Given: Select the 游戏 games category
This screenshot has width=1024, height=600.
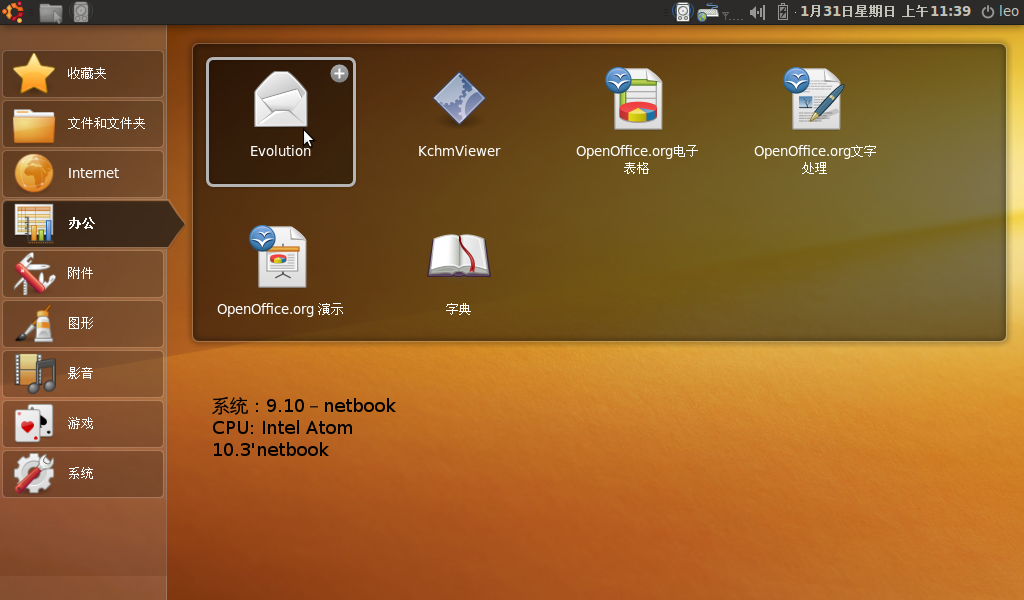Looking at the screenshot, I should click(83, 424).
